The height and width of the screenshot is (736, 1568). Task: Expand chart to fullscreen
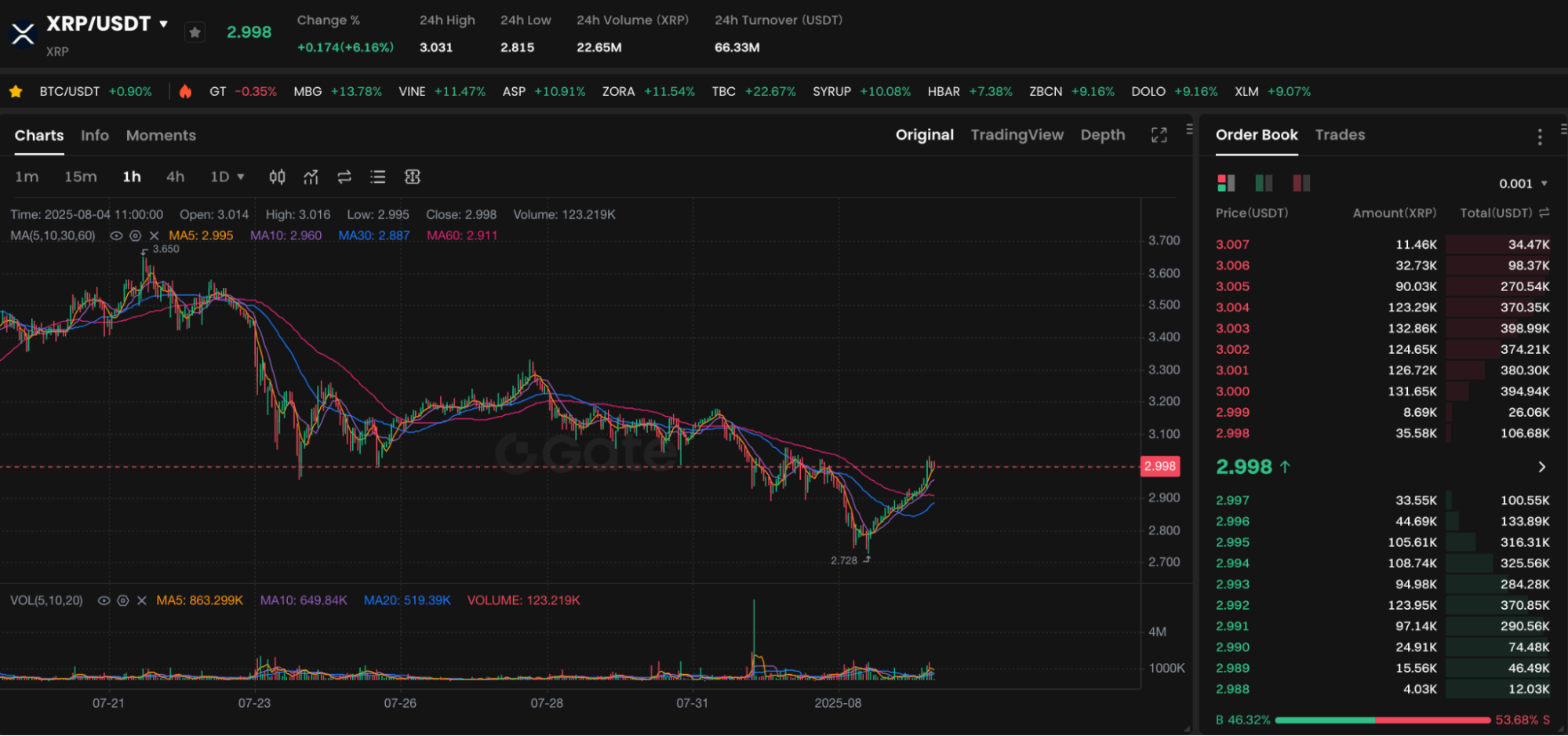[1159, 135]
